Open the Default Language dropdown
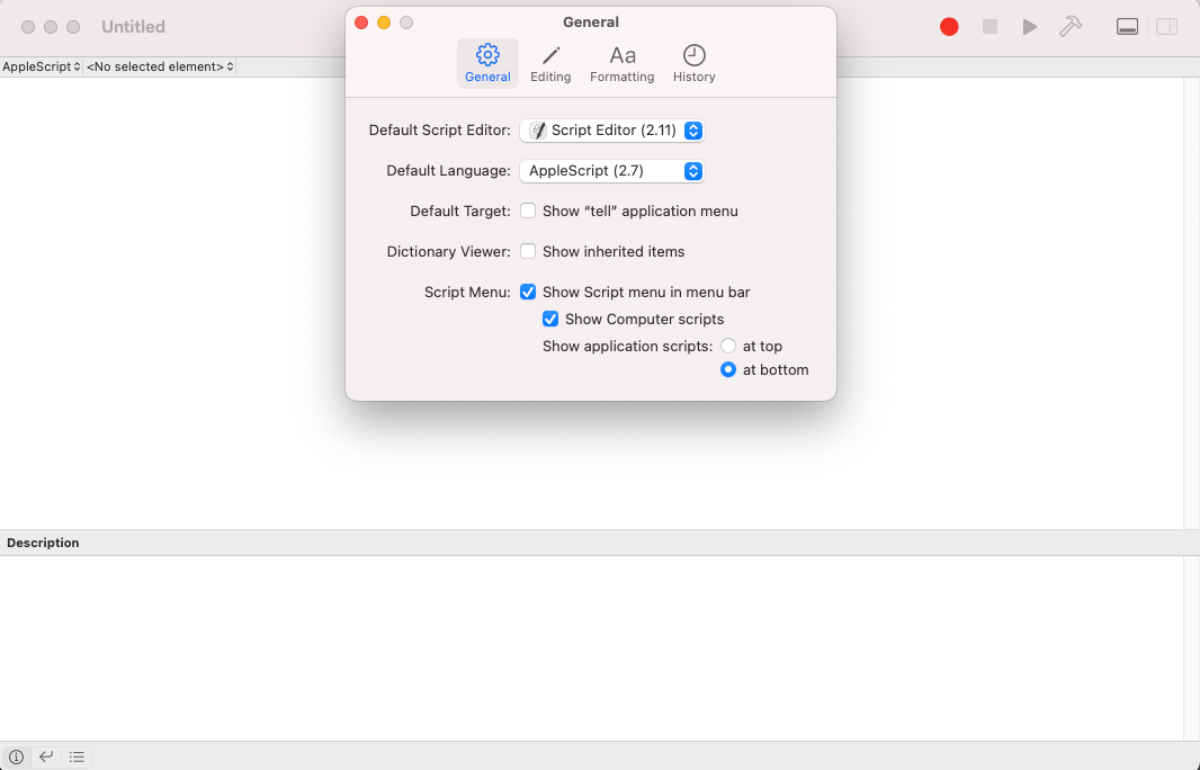 tap(612, 171)
